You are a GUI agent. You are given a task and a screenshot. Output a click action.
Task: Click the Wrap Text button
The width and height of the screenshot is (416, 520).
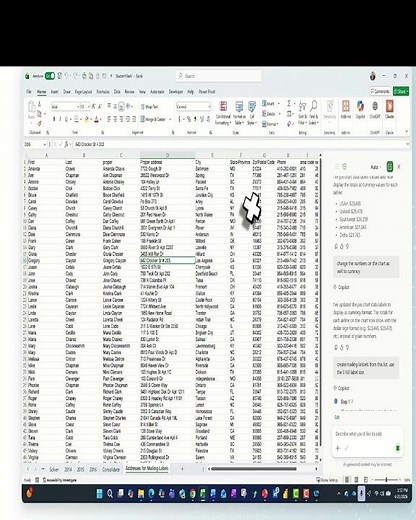pyautogui.click(x=149, y=107)
